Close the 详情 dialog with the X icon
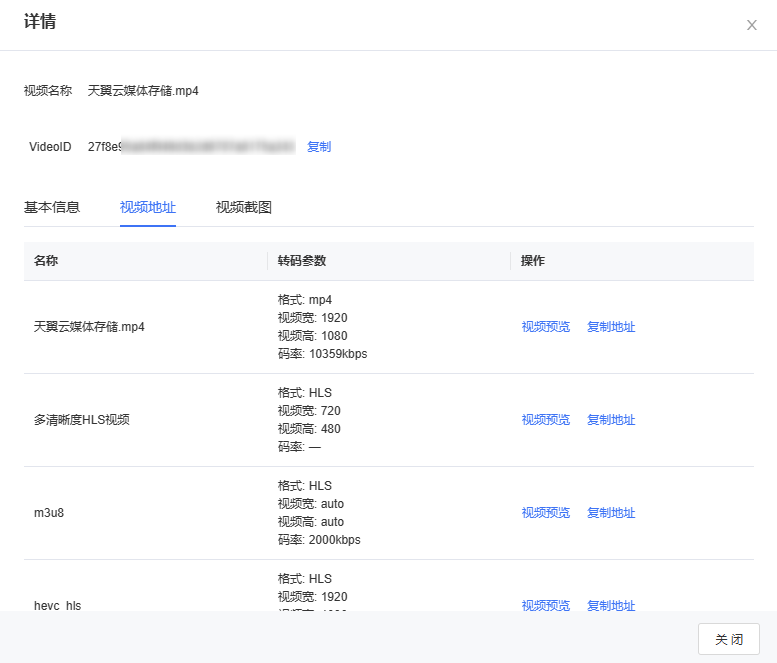This screenshot has height=663, width=777. 752,25
